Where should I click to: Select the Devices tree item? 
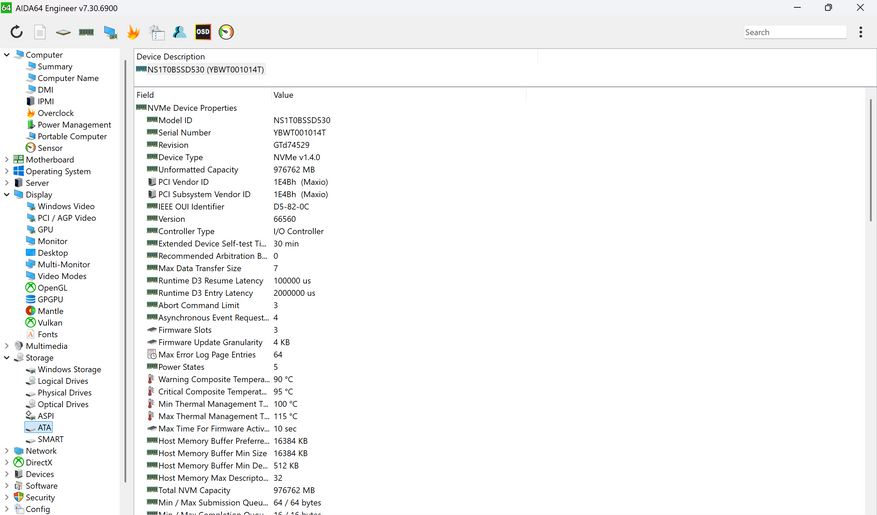tap(40, 474)
